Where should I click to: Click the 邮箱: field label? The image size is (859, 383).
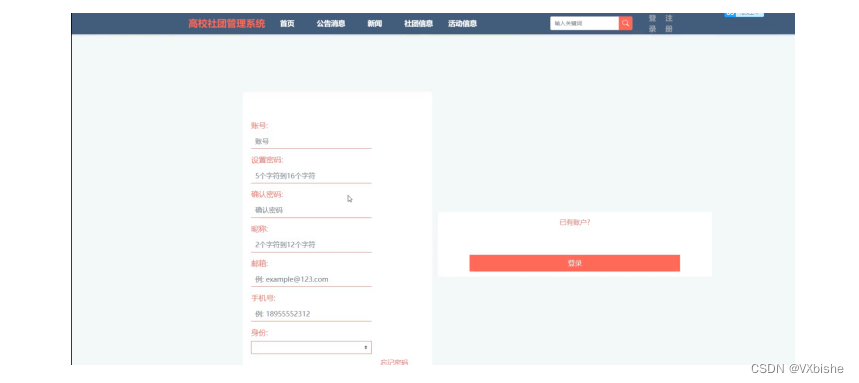[x=260, y=264]
